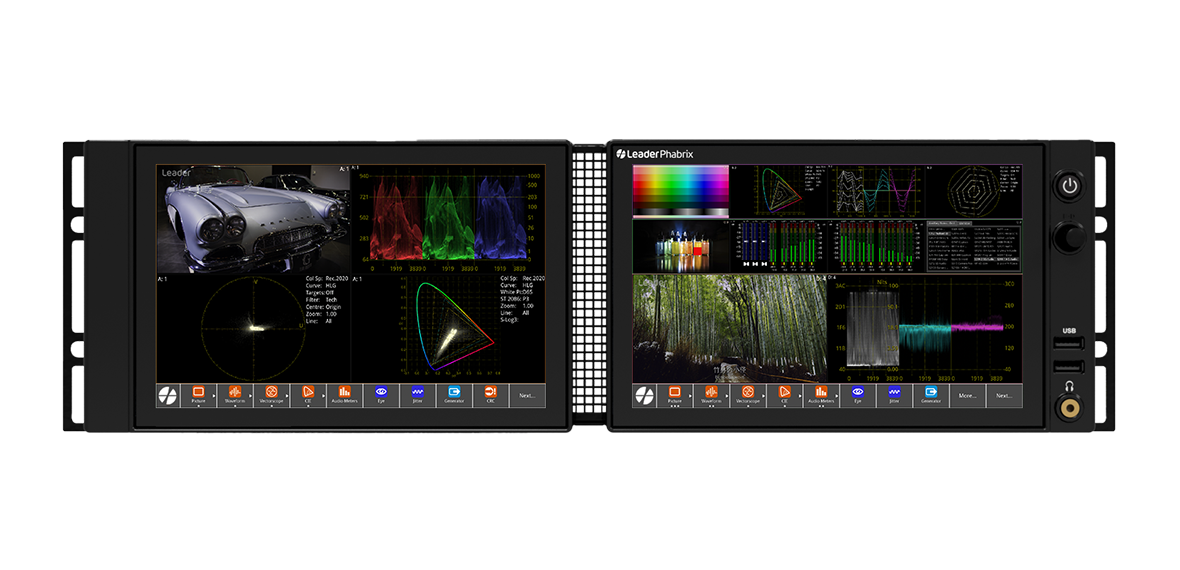Open the CIE chart instrument on the right screen
The image size is (1180, 570).
(x=785, y=395)
